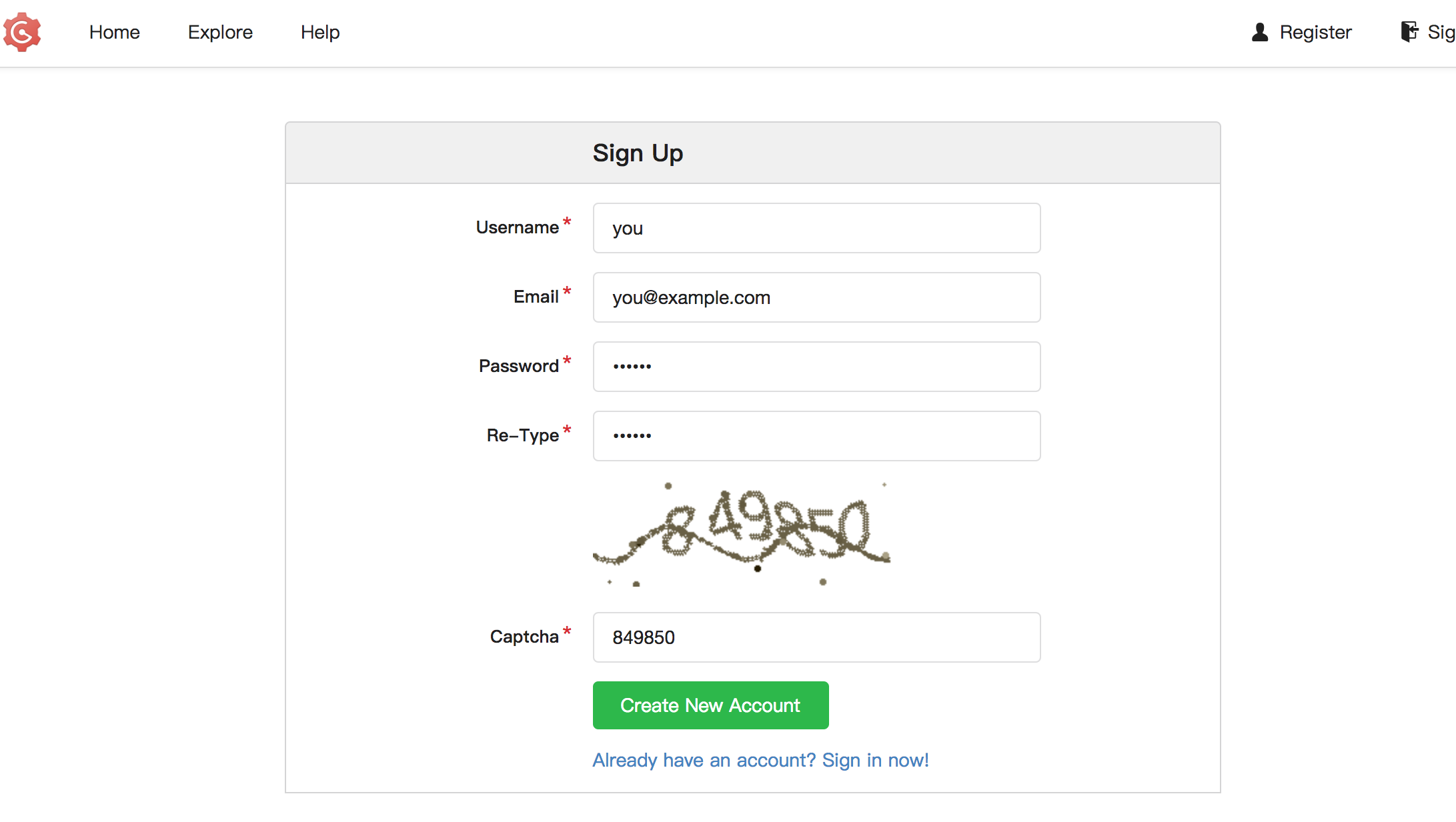Click the Help navigation menu item
The width and height of the screenshot is (1456, 822).
coord(320,32)
